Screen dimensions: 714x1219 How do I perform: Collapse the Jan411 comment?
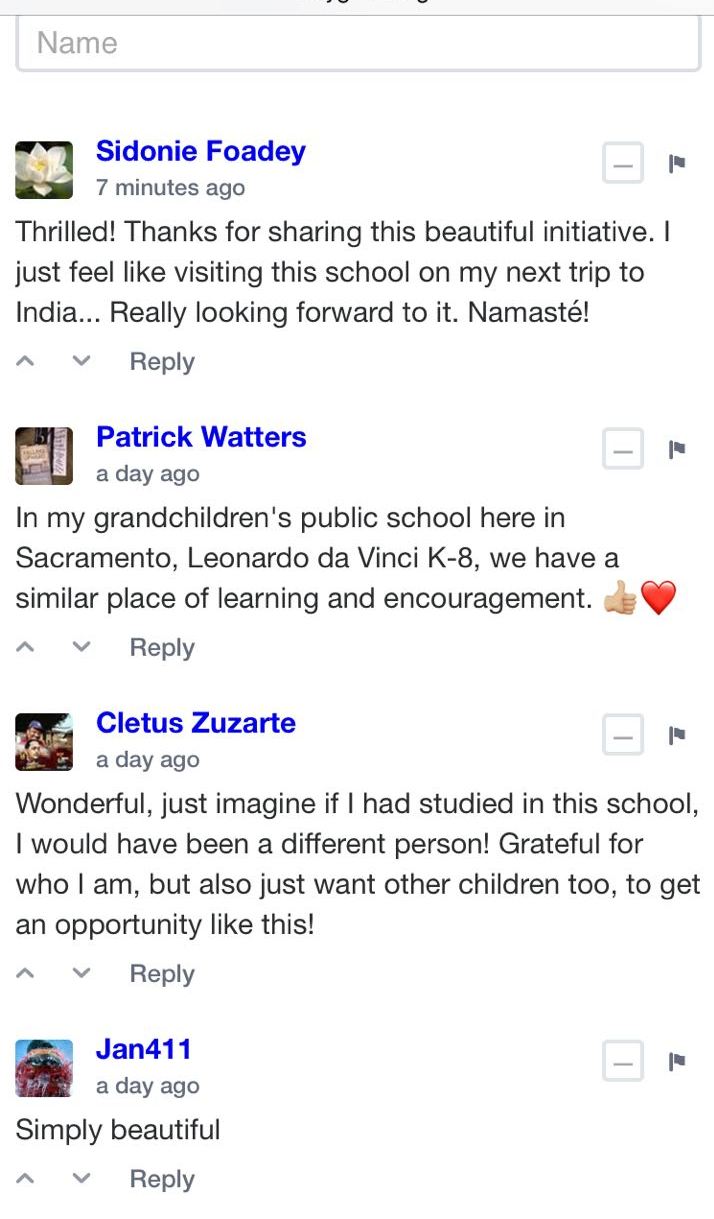click(622, 1062)
